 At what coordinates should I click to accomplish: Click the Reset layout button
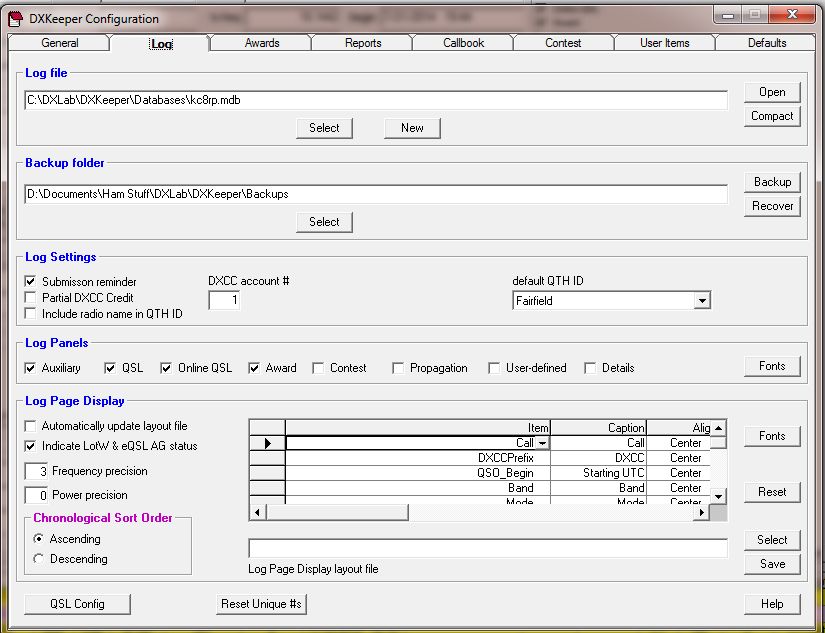(x=772, y=493)
